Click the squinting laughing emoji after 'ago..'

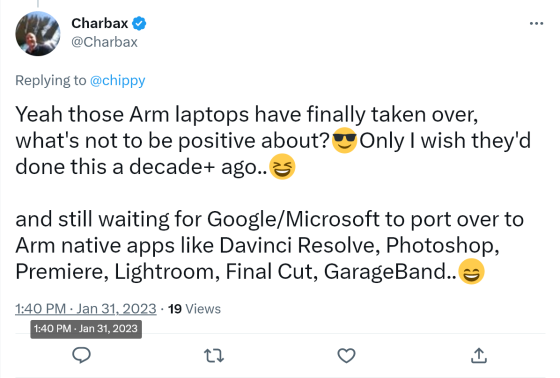pos(282,166)
